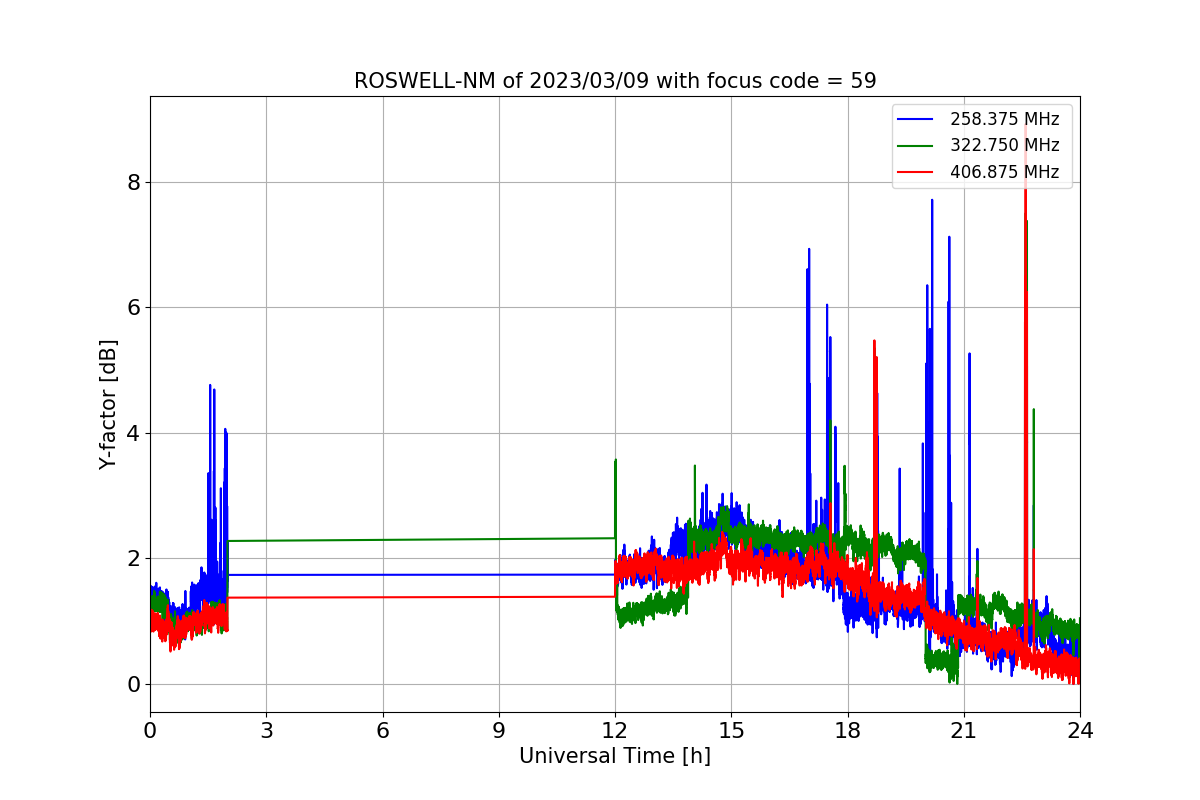
Task: Click the Universal Time [h] axis label
Action: [615, 757]
